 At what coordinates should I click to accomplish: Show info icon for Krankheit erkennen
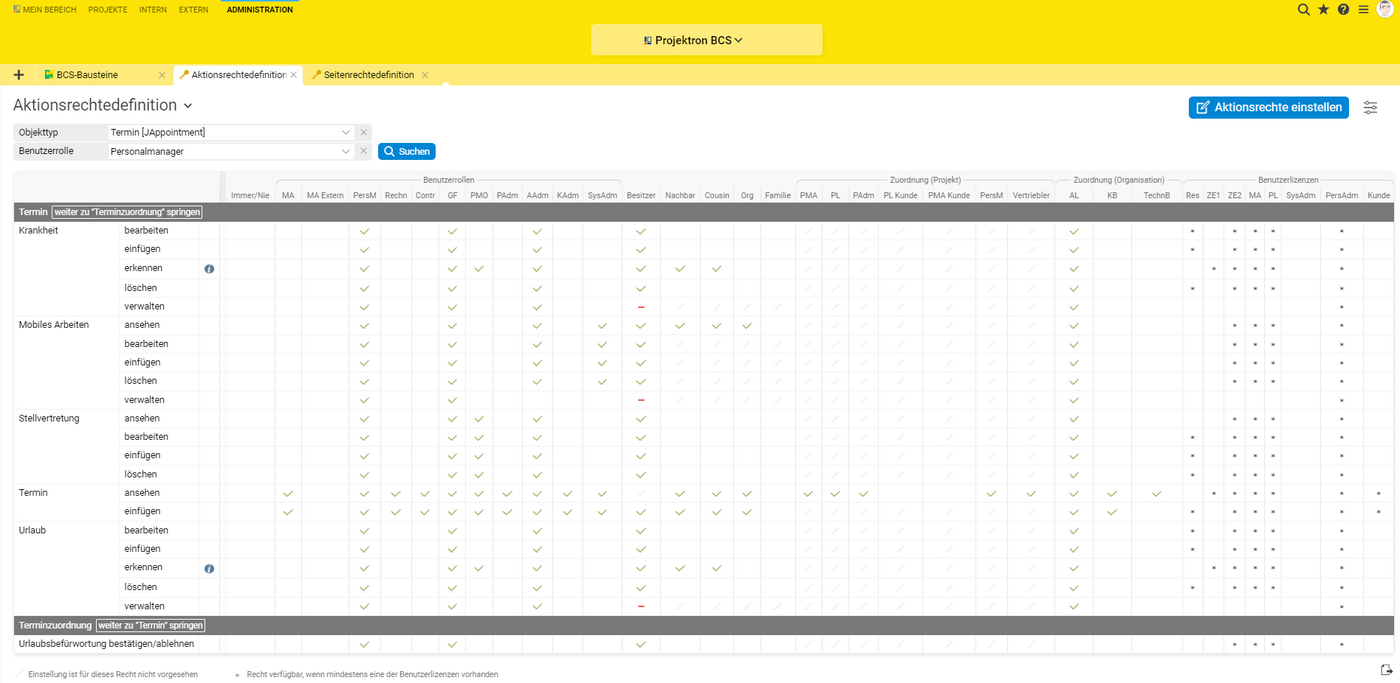[x=209, y=269]
